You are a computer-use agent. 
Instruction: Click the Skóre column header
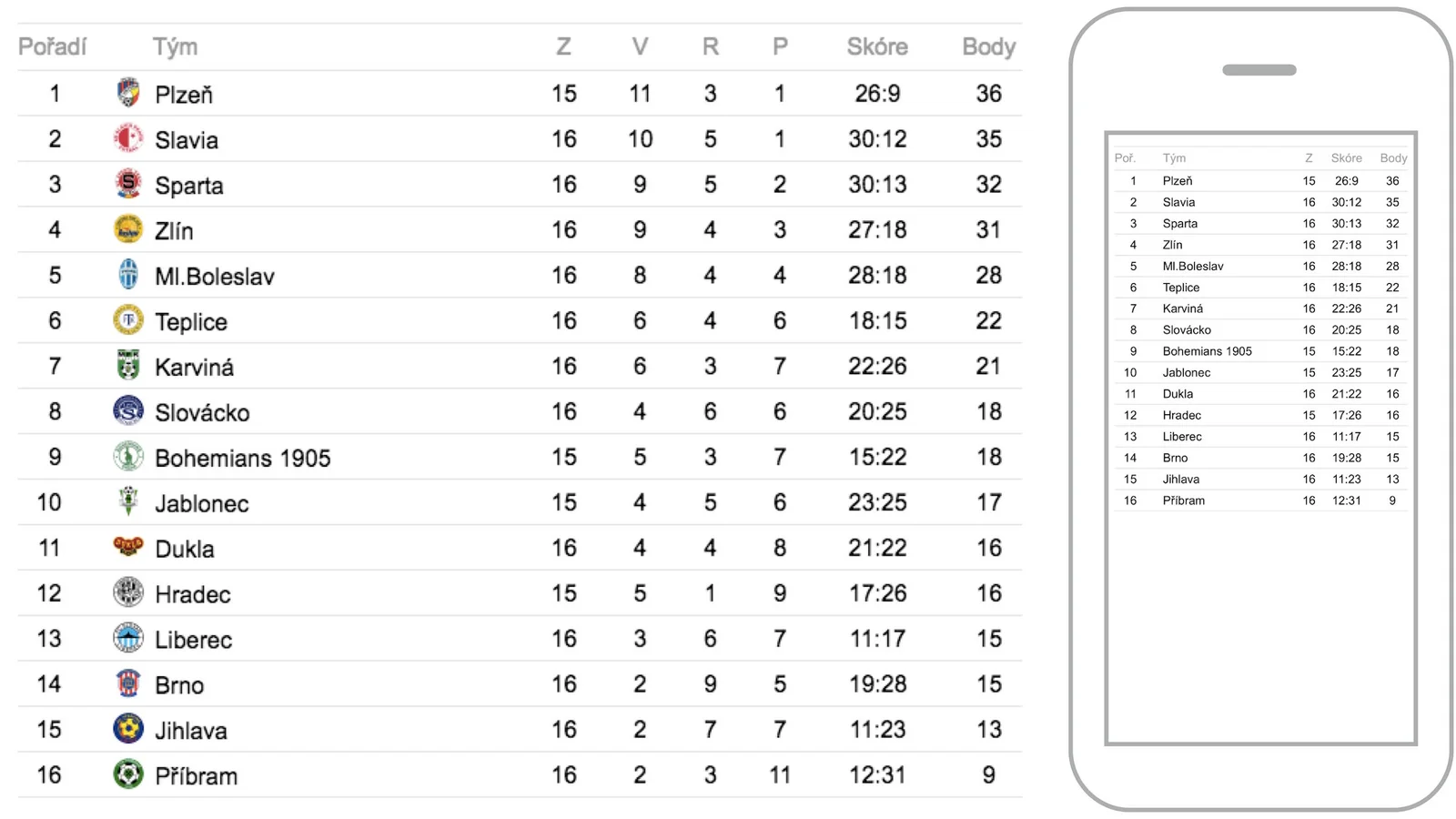pos(877,46)
